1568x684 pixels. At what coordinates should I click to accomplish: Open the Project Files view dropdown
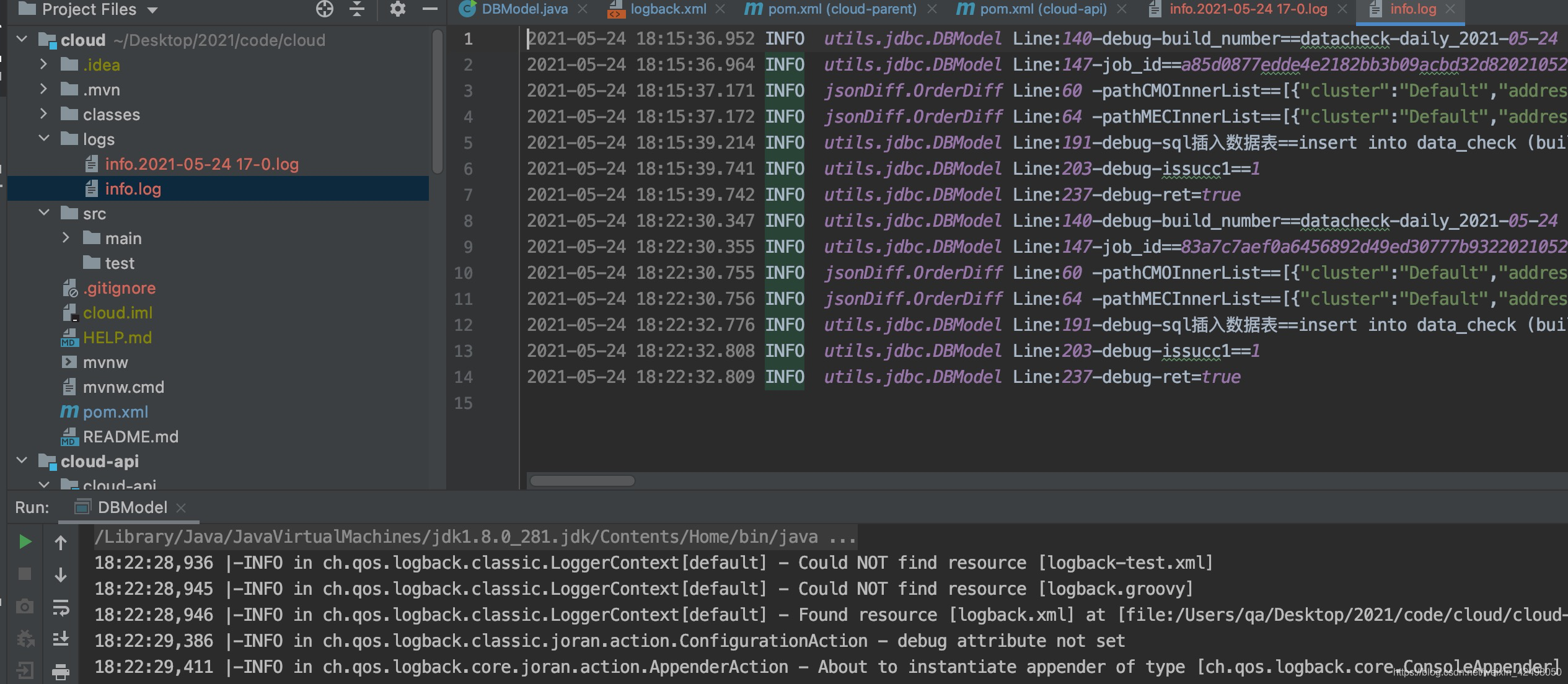click(152, 10)
